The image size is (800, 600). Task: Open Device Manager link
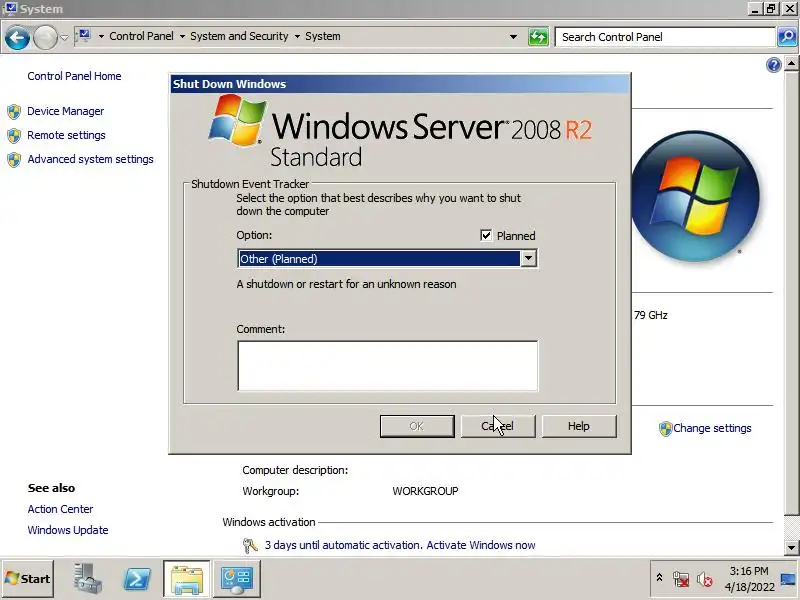point(65,111)
